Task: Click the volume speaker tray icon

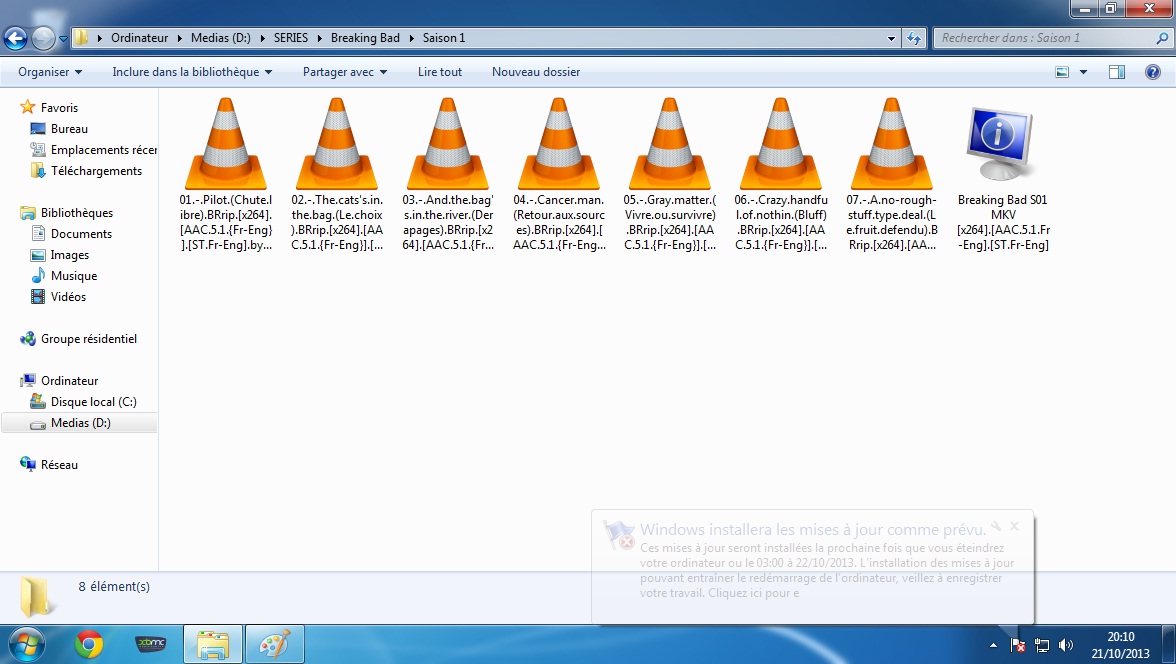Action: 1065,644
